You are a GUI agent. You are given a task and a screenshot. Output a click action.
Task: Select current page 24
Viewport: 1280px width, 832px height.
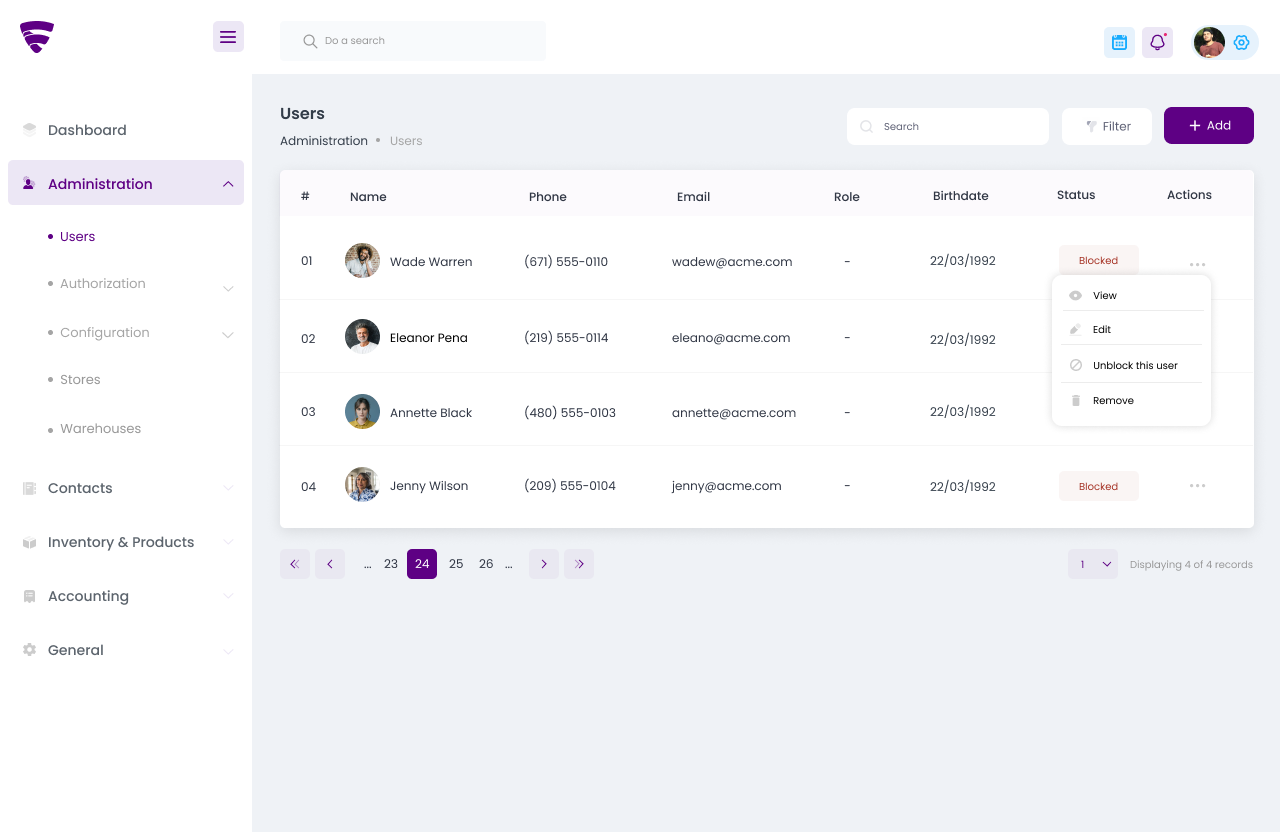422,564
